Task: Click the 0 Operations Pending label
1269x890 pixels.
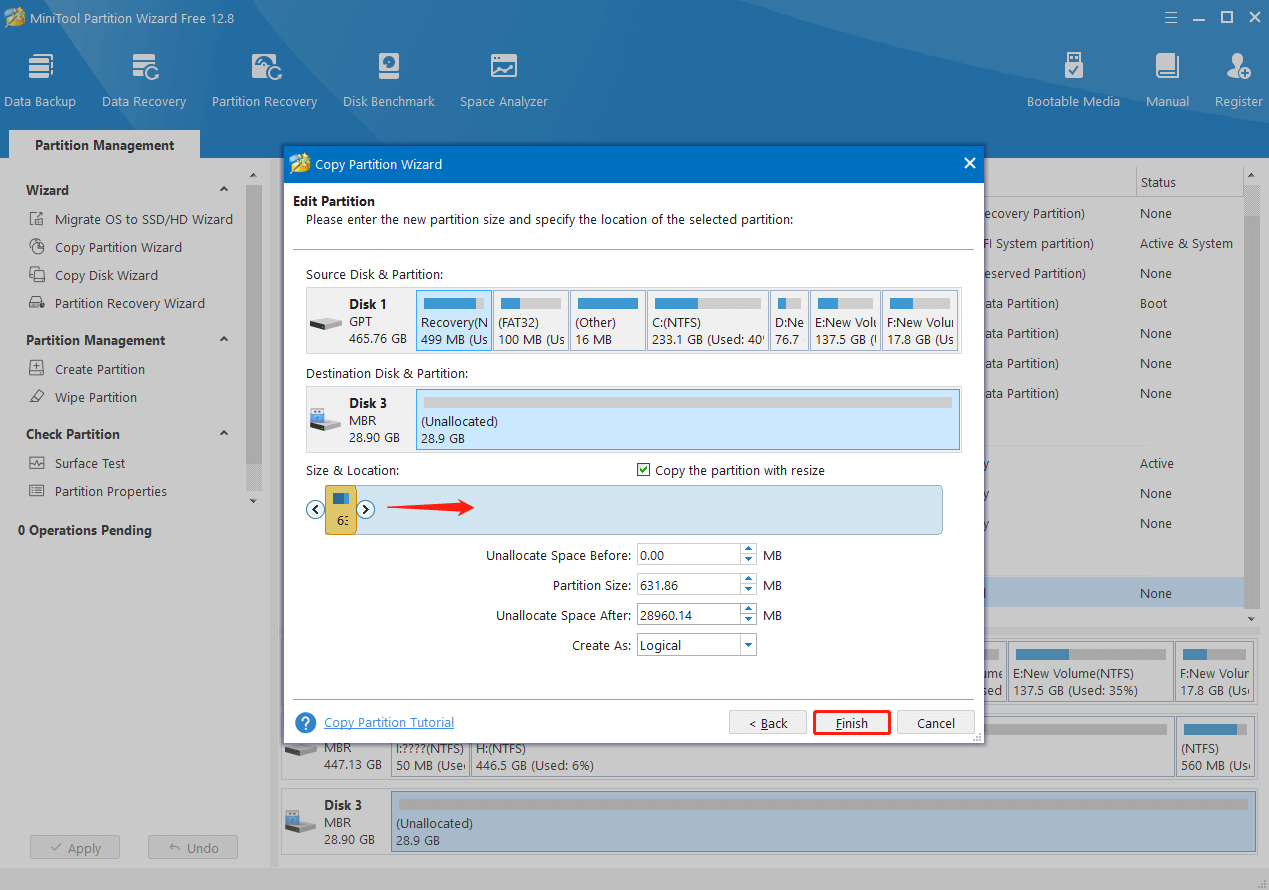Action: tap(85, 530)
